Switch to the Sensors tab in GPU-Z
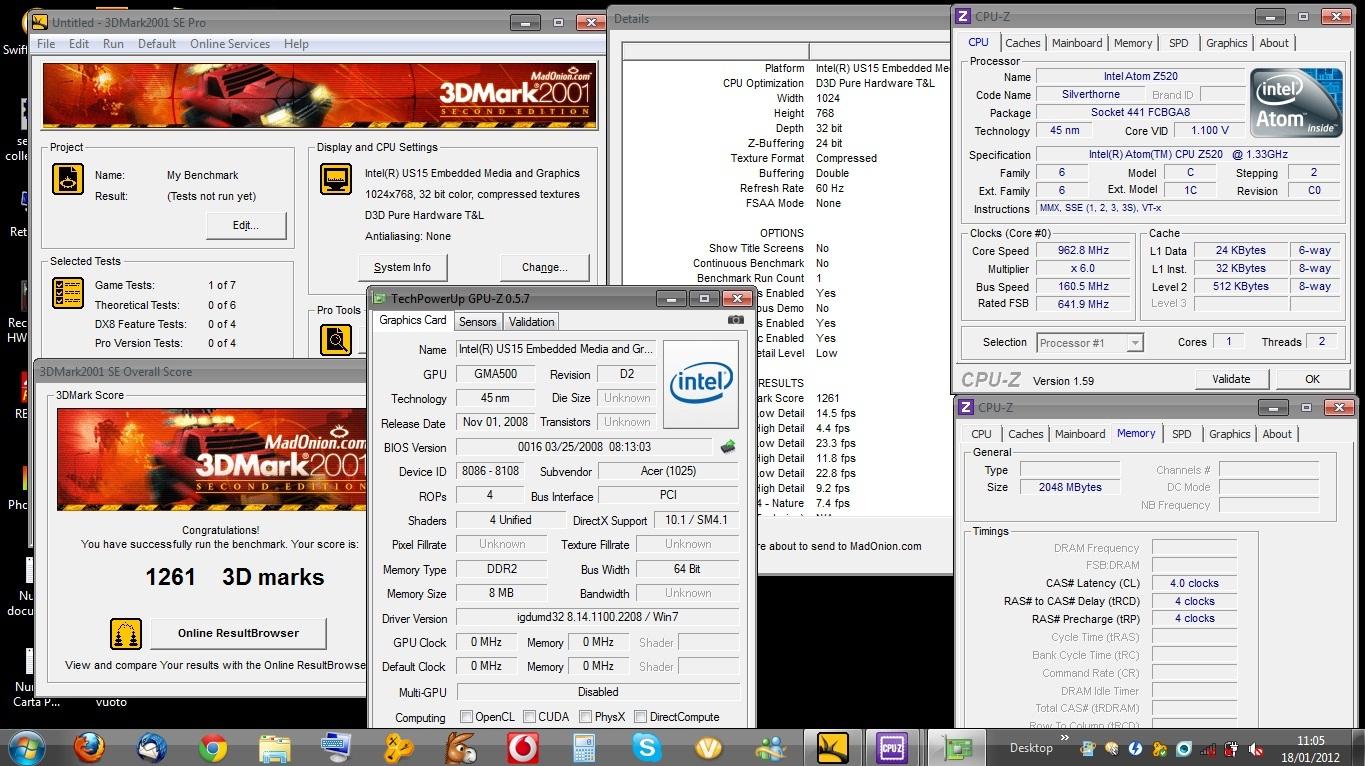Screen dimensions: 1365x766 click(477, 322)
